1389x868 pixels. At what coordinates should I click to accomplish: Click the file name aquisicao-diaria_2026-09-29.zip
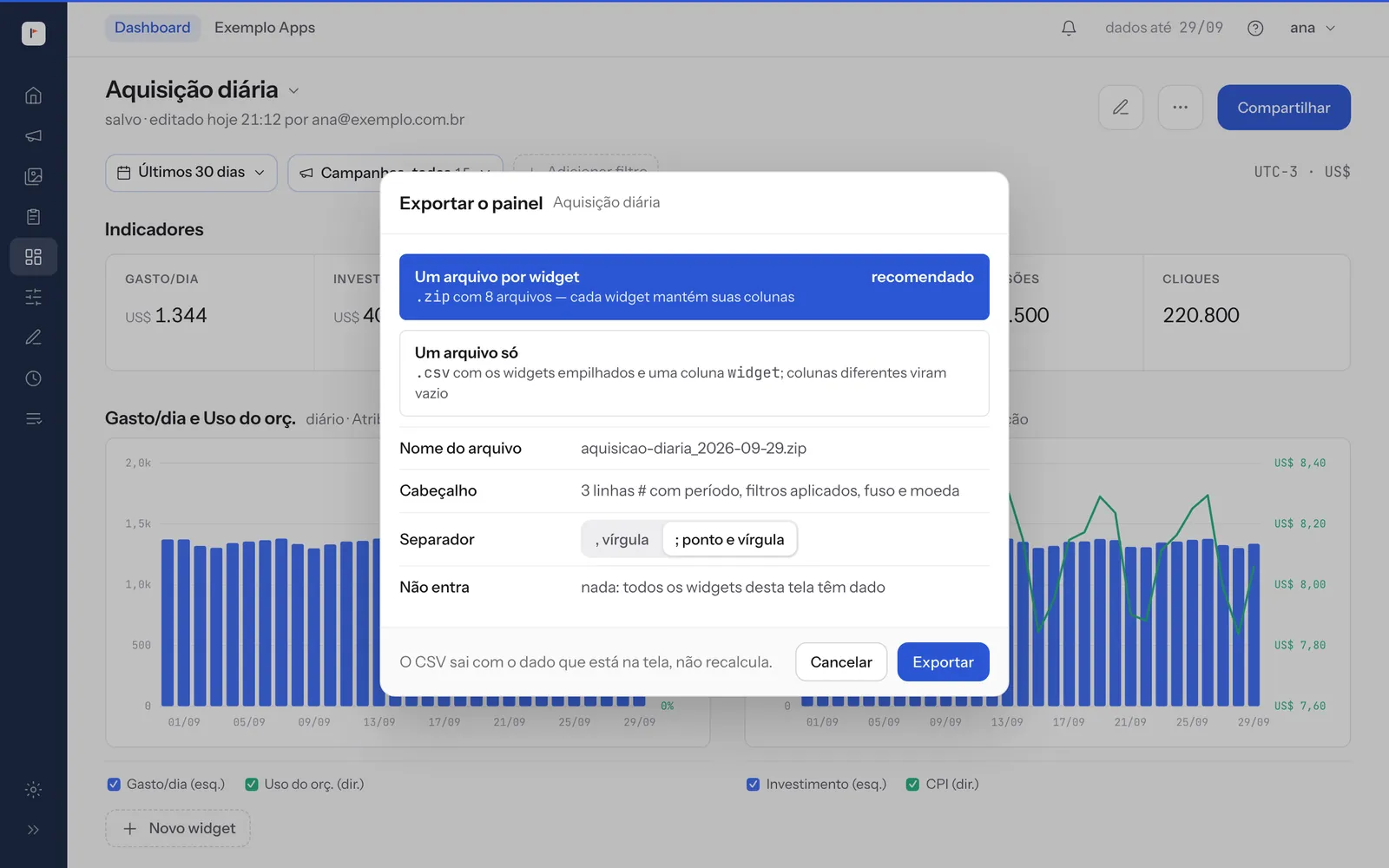pos(694,448)
